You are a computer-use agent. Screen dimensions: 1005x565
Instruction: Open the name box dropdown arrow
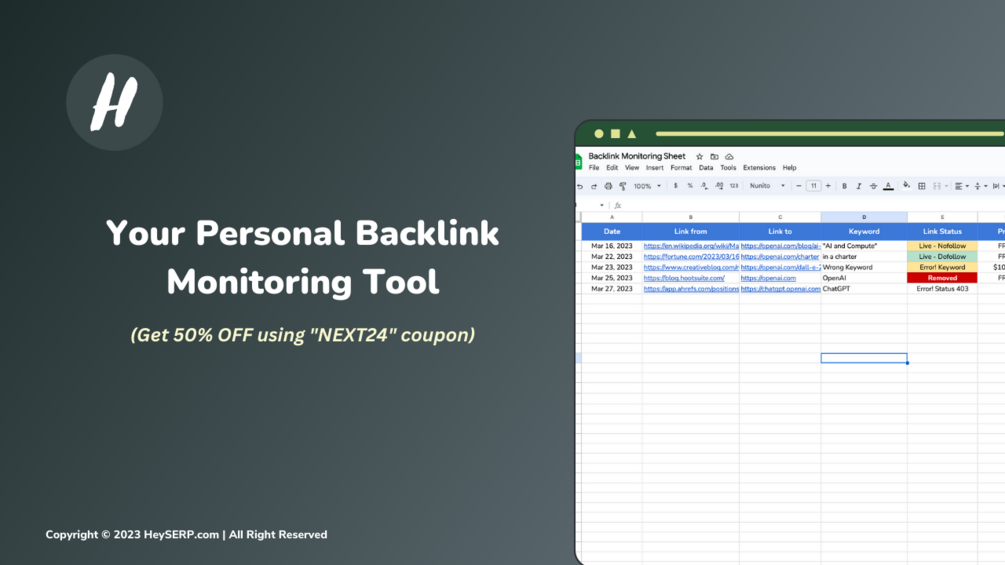pos(601,206)
